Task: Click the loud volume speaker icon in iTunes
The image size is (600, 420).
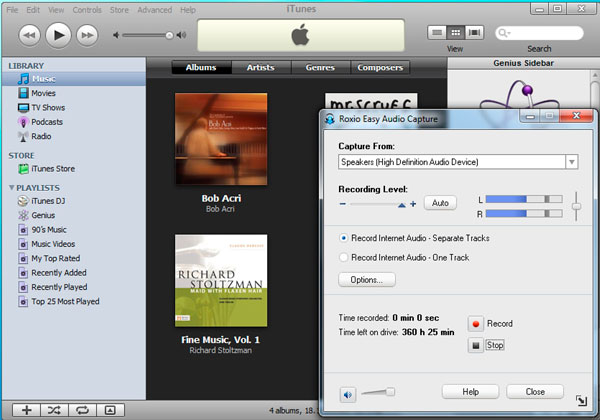Action: (x=181, y=36)
